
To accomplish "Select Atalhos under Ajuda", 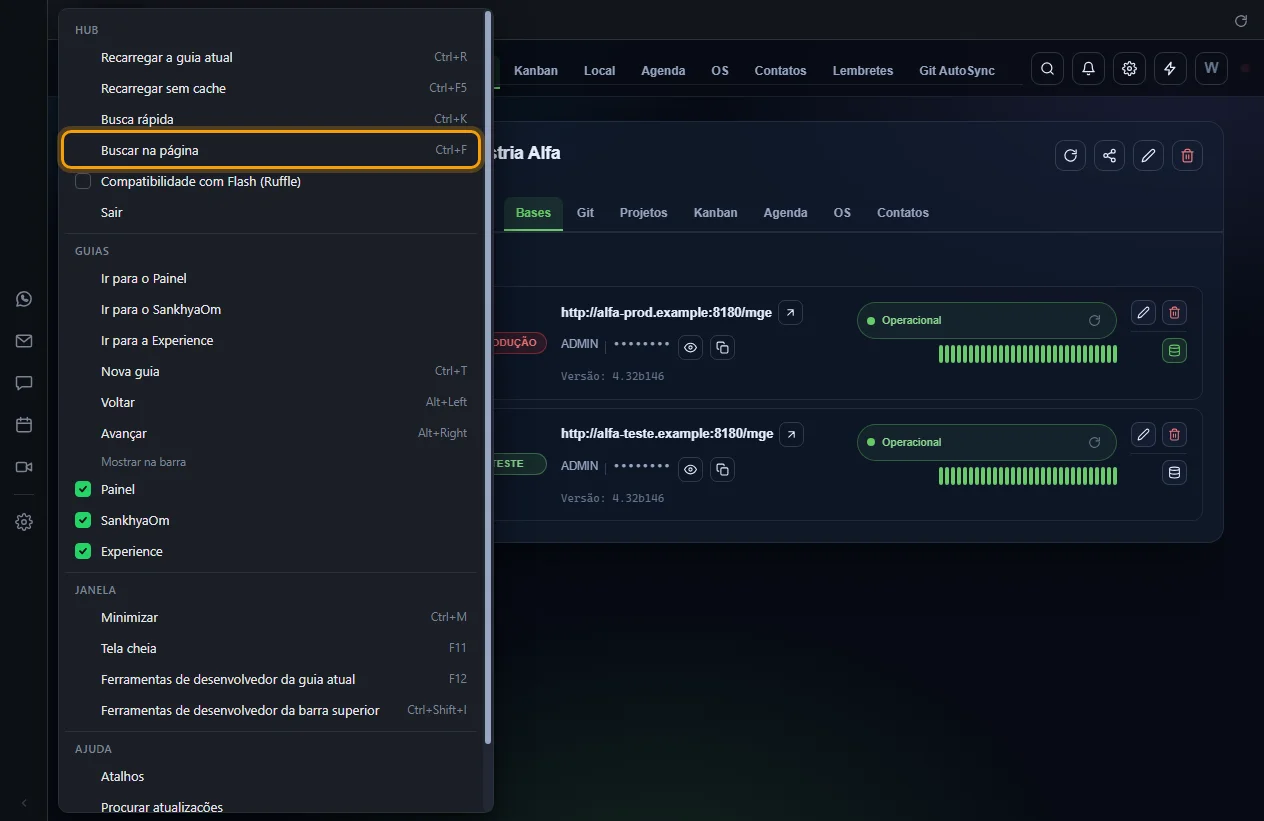I will tap(271, 776).
